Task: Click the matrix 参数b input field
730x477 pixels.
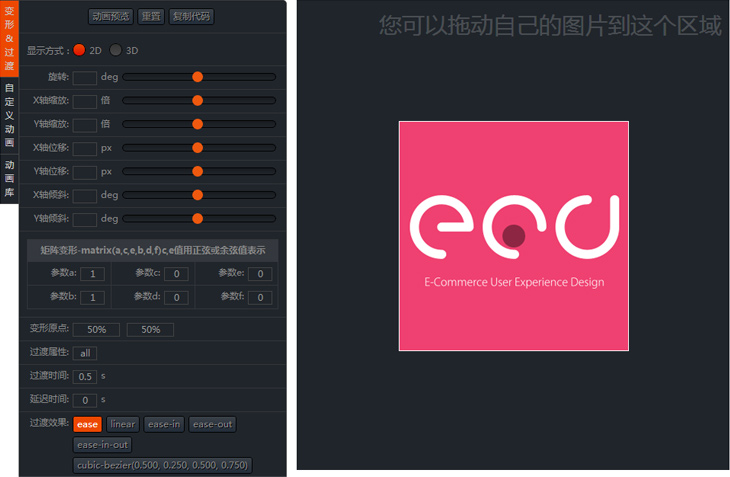Action: click(93, 298)
